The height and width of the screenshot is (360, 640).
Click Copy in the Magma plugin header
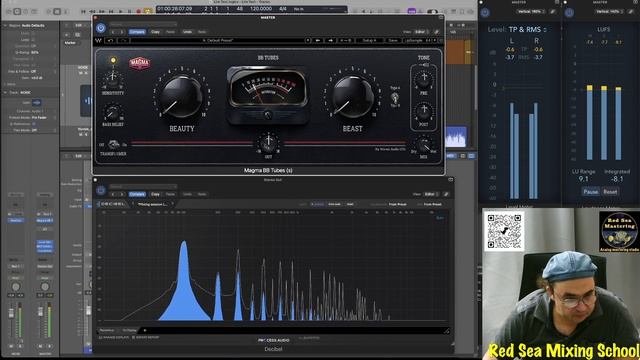[x=156, y=32]
